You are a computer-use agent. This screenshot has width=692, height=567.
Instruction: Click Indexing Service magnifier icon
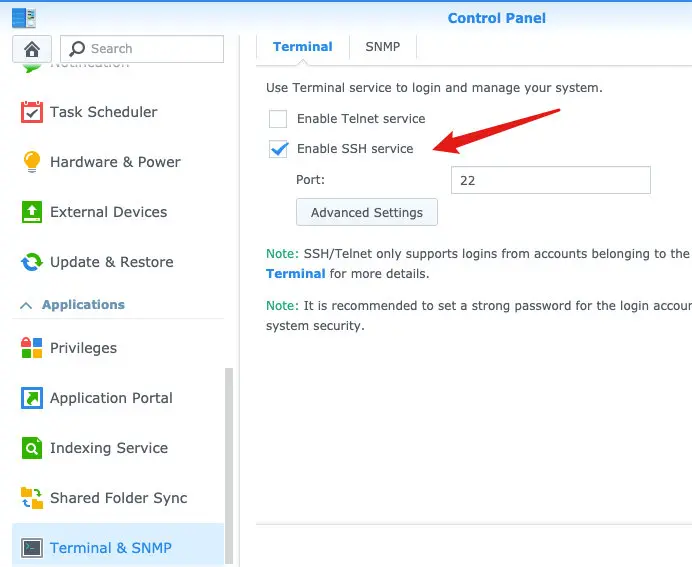pos(32,448)
